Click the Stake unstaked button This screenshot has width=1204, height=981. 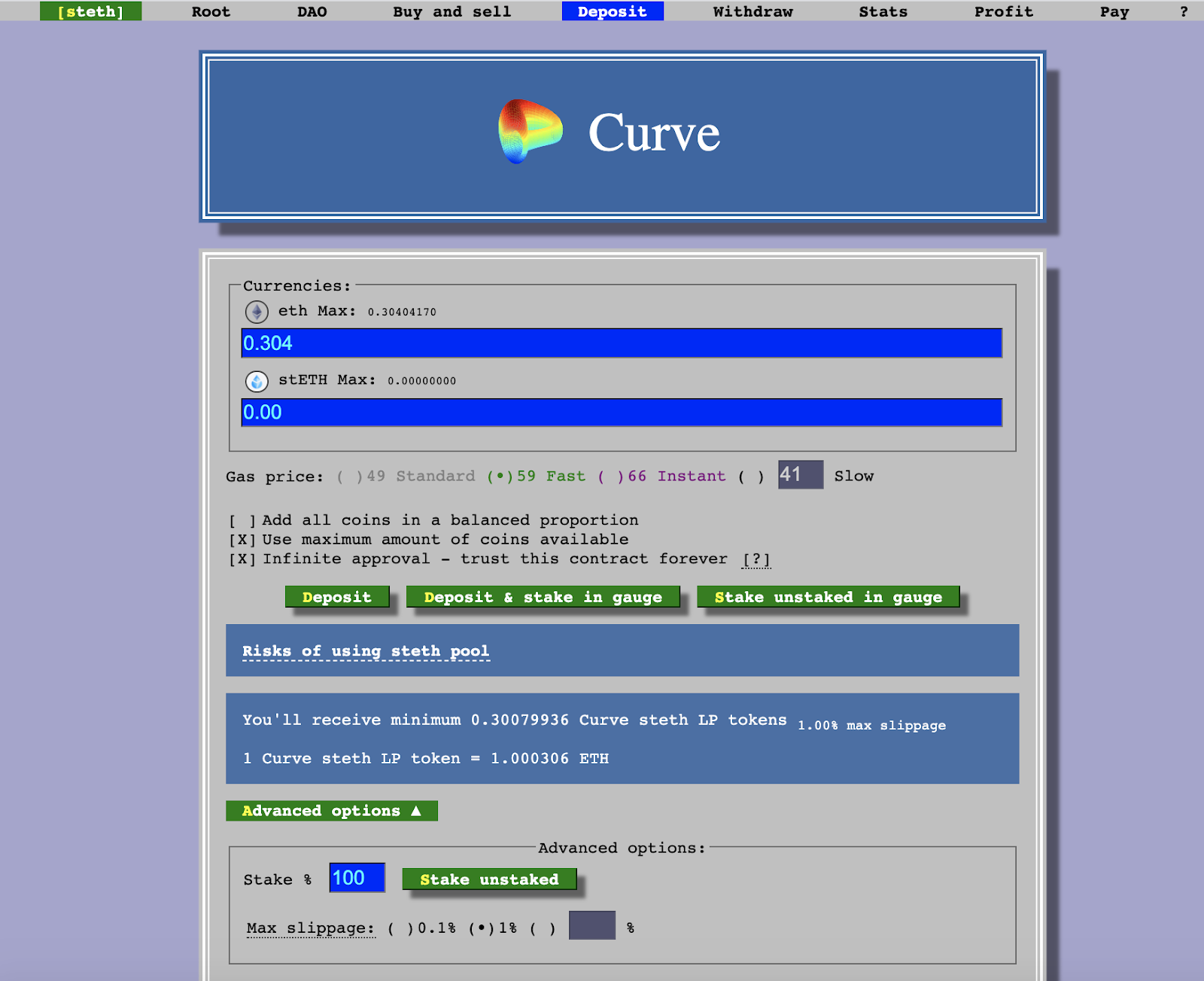pyautogui.click(x=490, y=879)
